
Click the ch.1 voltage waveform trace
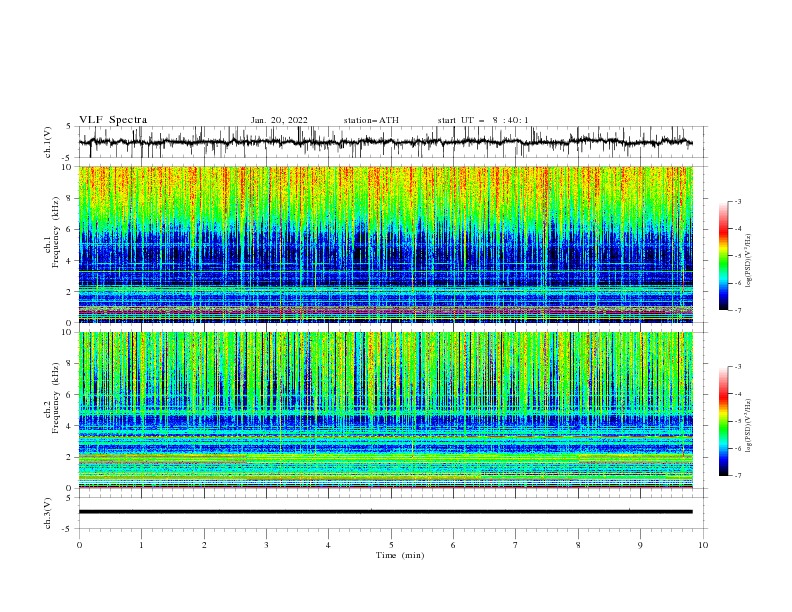click(385, 142)
